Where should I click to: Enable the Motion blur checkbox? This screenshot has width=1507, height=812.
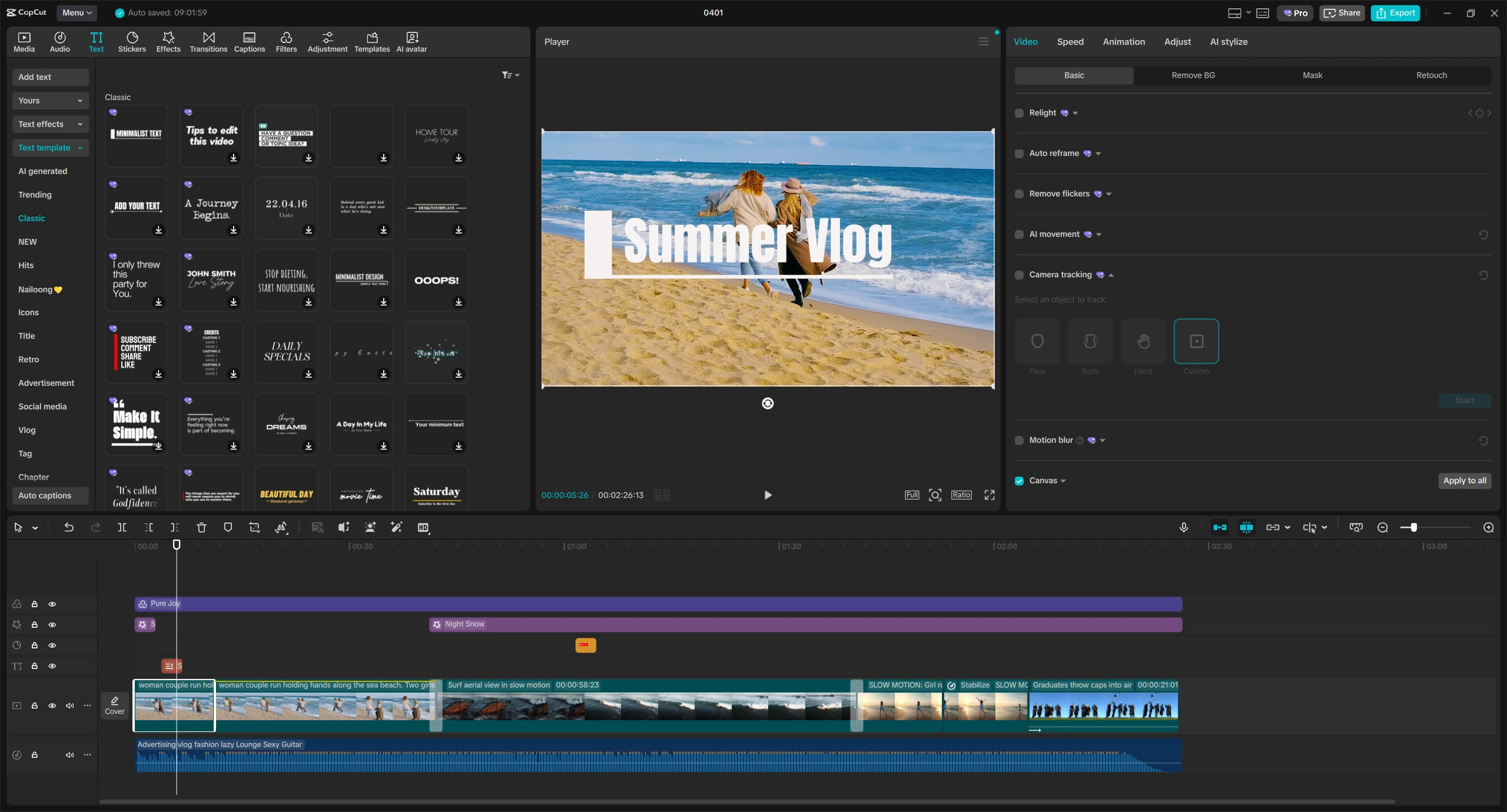click(x=1019, y=440)
